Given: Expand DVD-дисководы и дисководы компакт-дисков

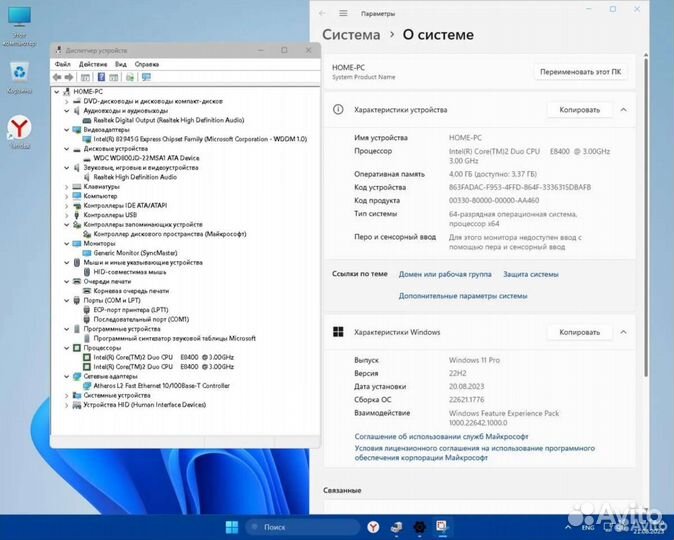Looking at the screenshot, I should (x=66, y=101).
